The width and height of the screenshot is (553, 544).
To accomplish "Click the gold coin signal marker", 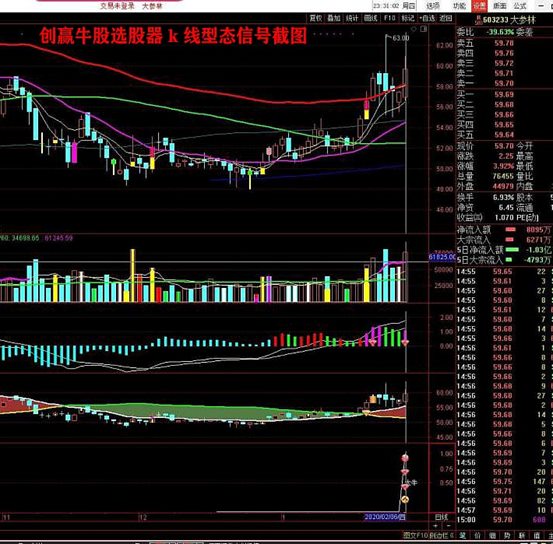I will (405, 499).
